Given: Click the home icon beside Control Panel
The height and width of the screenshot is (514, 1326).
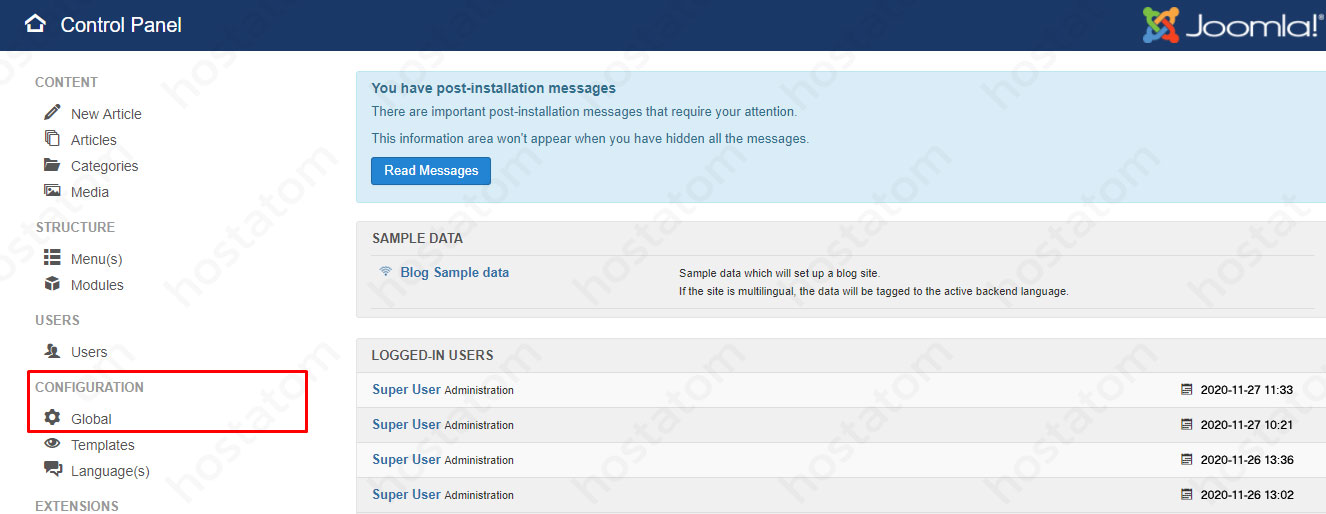Looking at the screenshot, I should click(36, 24).
